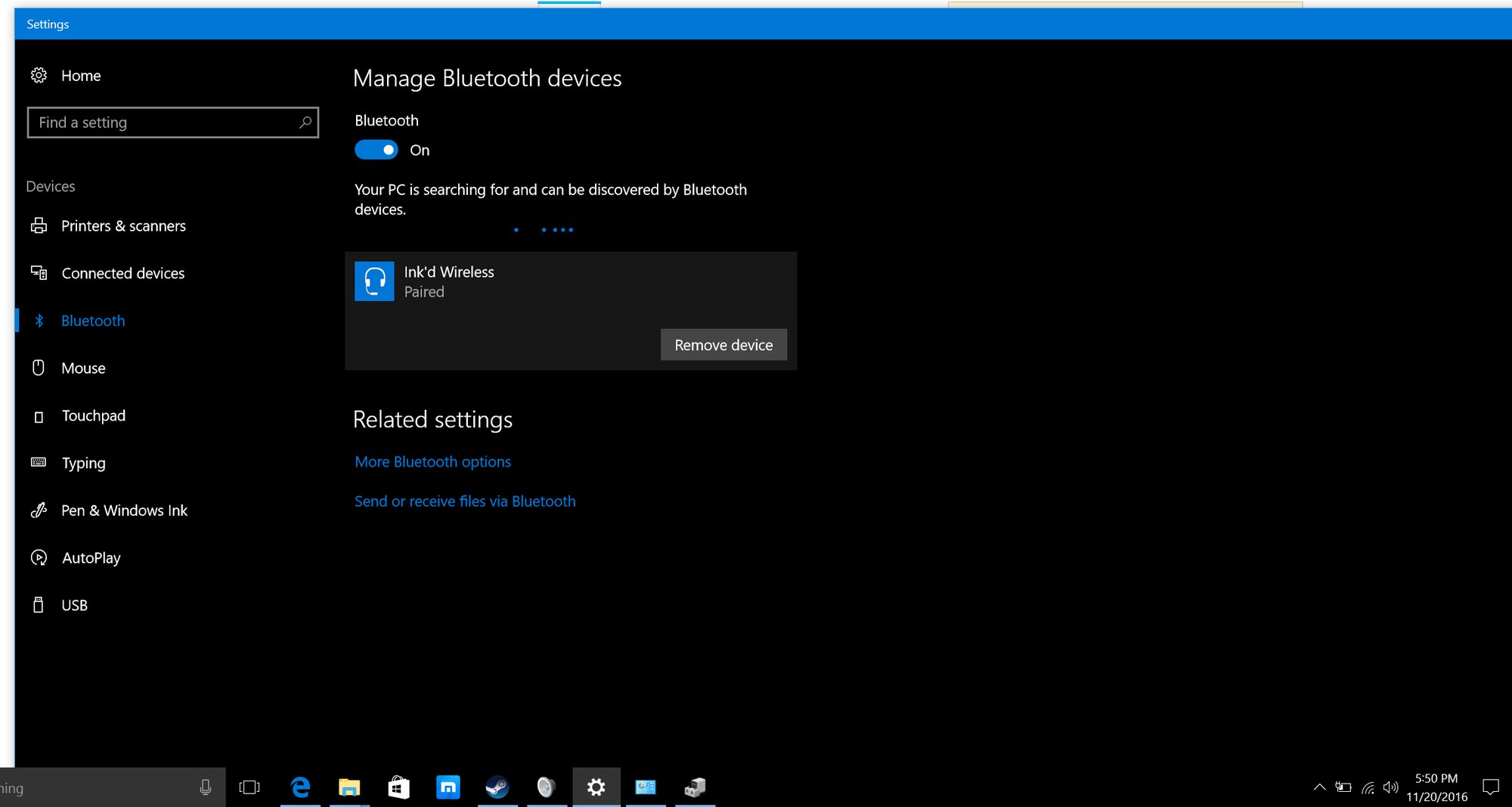Open More Bluetooth options link
The height and width of the screenshot is (807, 1512).
433,462
